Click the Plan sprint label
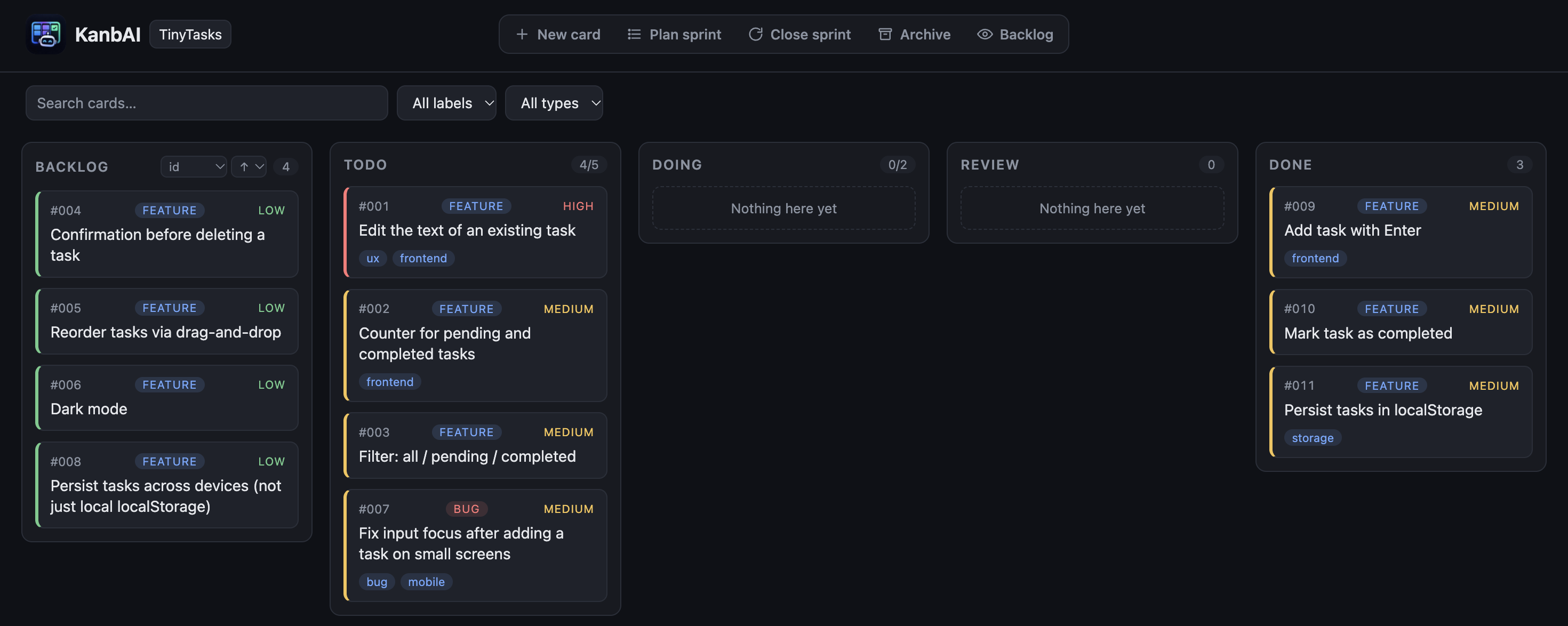Image resolution: width=1568 pixels, height=626 pixels. 685,35
